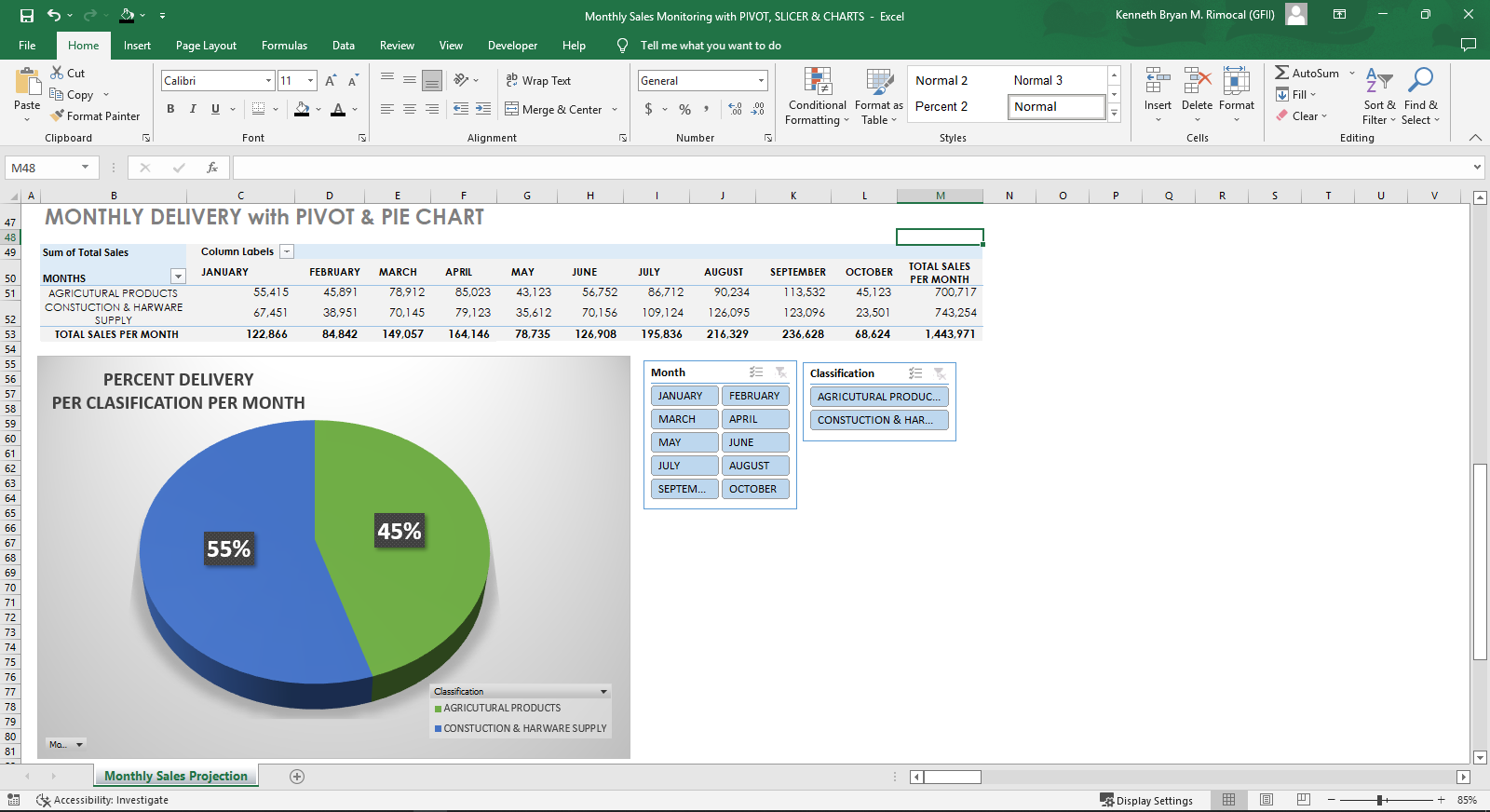
Task: Toggle multi-select in Classification slicer
Action: coord(915,373)
